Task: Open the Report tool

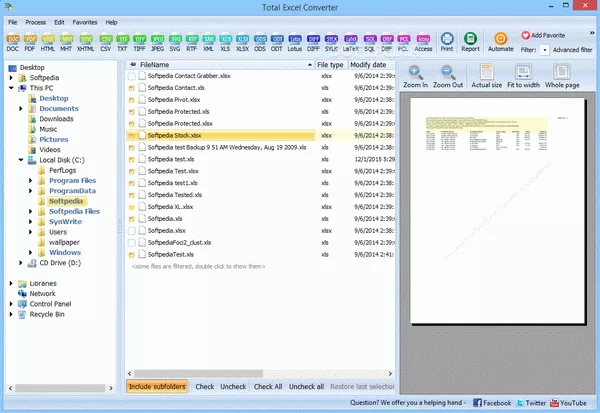Action: [470, 39]
